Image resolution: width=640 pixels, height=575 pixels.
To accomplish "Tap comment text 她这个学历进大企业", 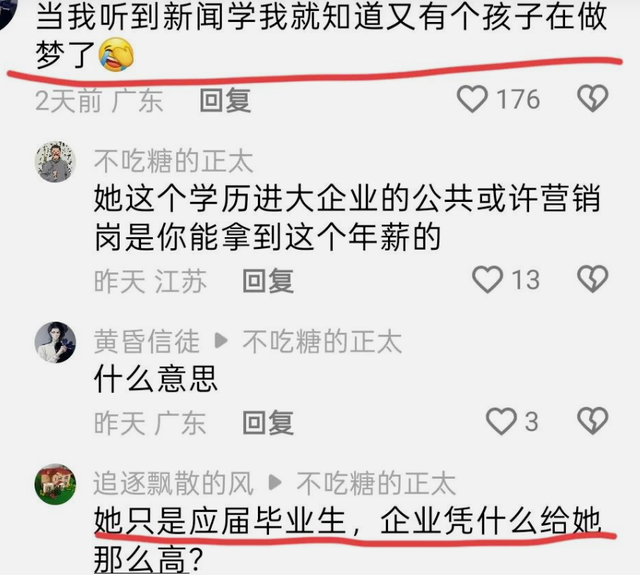I will (x=347, y=218).
